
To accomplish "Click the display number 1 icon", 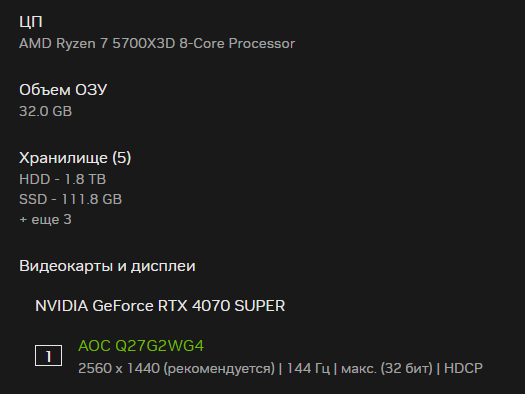I will click(x=49, y=356).
